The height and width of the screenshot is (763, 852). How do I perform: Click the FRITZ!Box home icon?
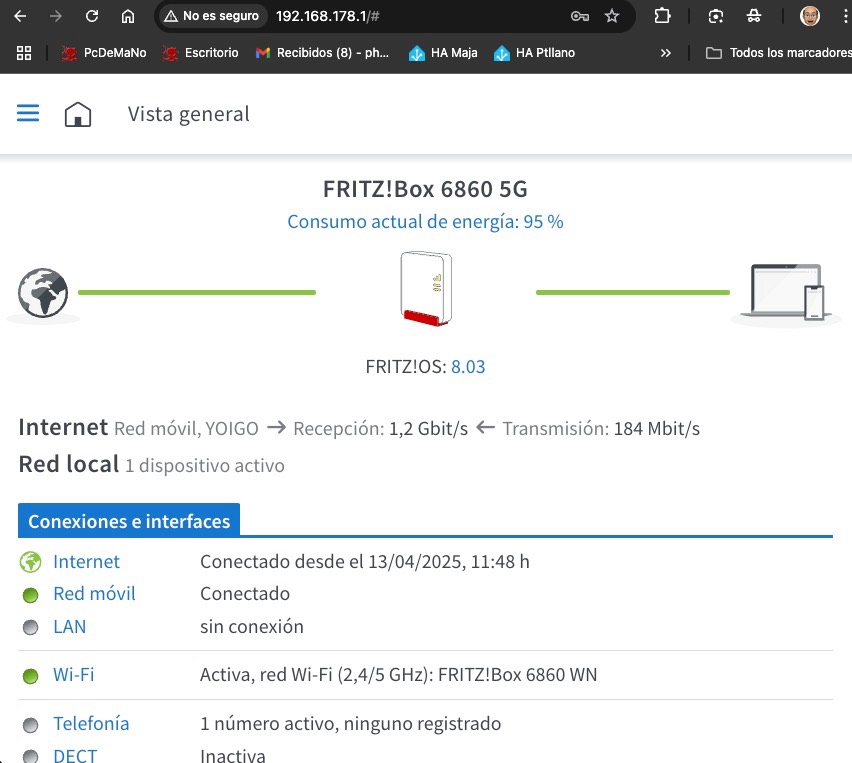[78, 114]
